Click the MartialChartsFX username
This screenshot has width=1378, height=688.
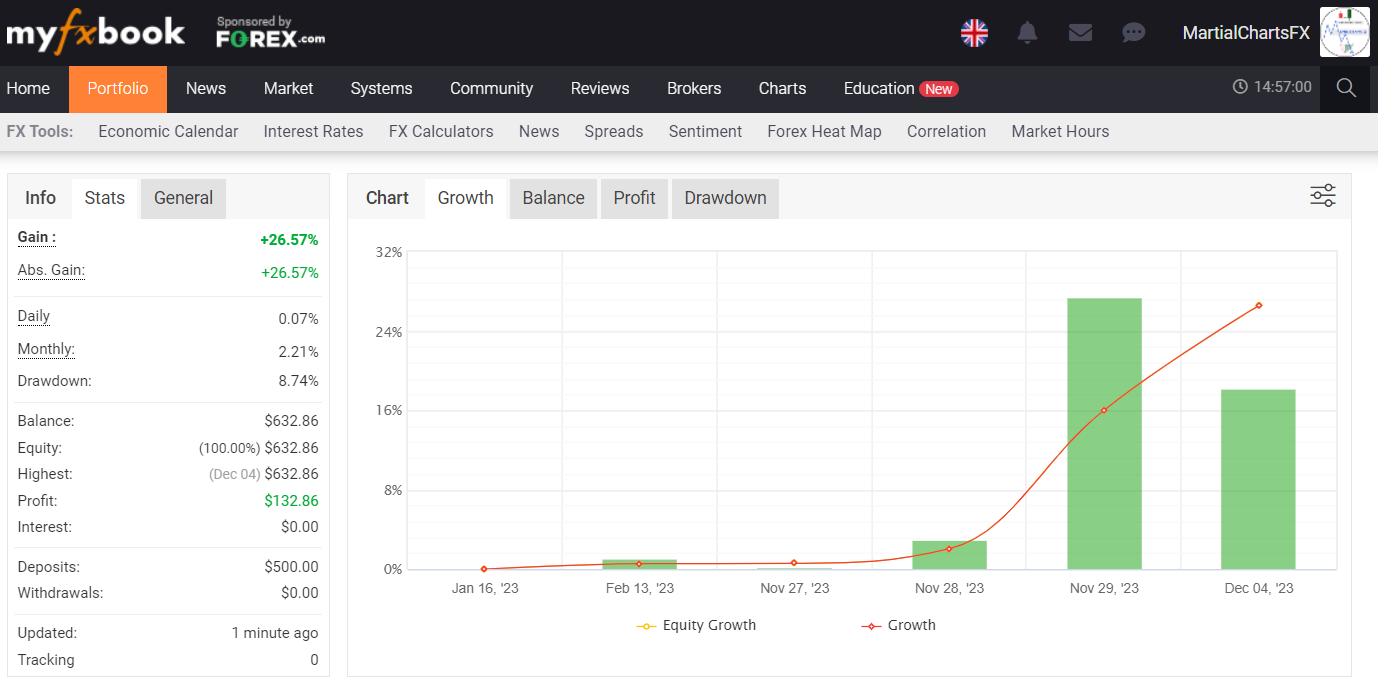click(1245, 33)
